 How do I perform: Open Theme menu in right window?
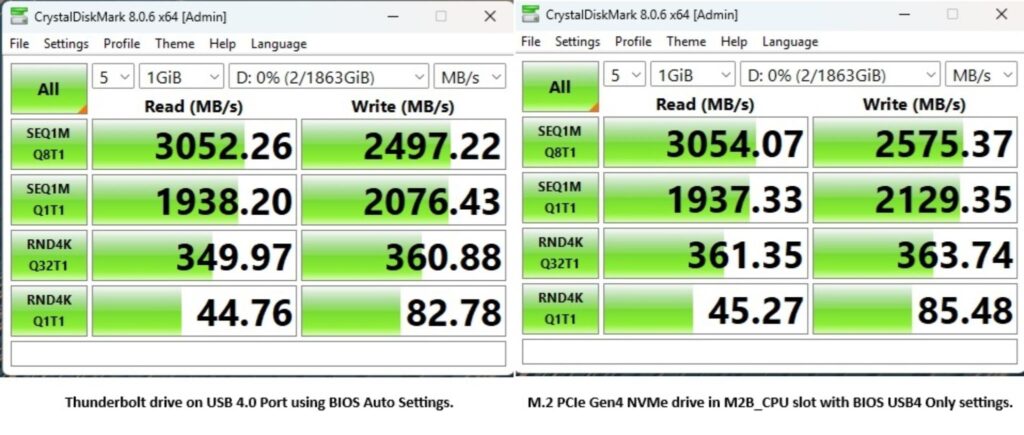pos(686,42)
